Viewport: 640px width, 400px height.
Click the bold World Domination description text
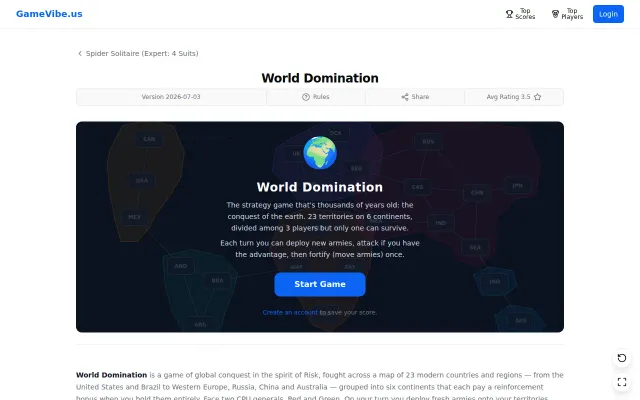(x=111, y=375)
